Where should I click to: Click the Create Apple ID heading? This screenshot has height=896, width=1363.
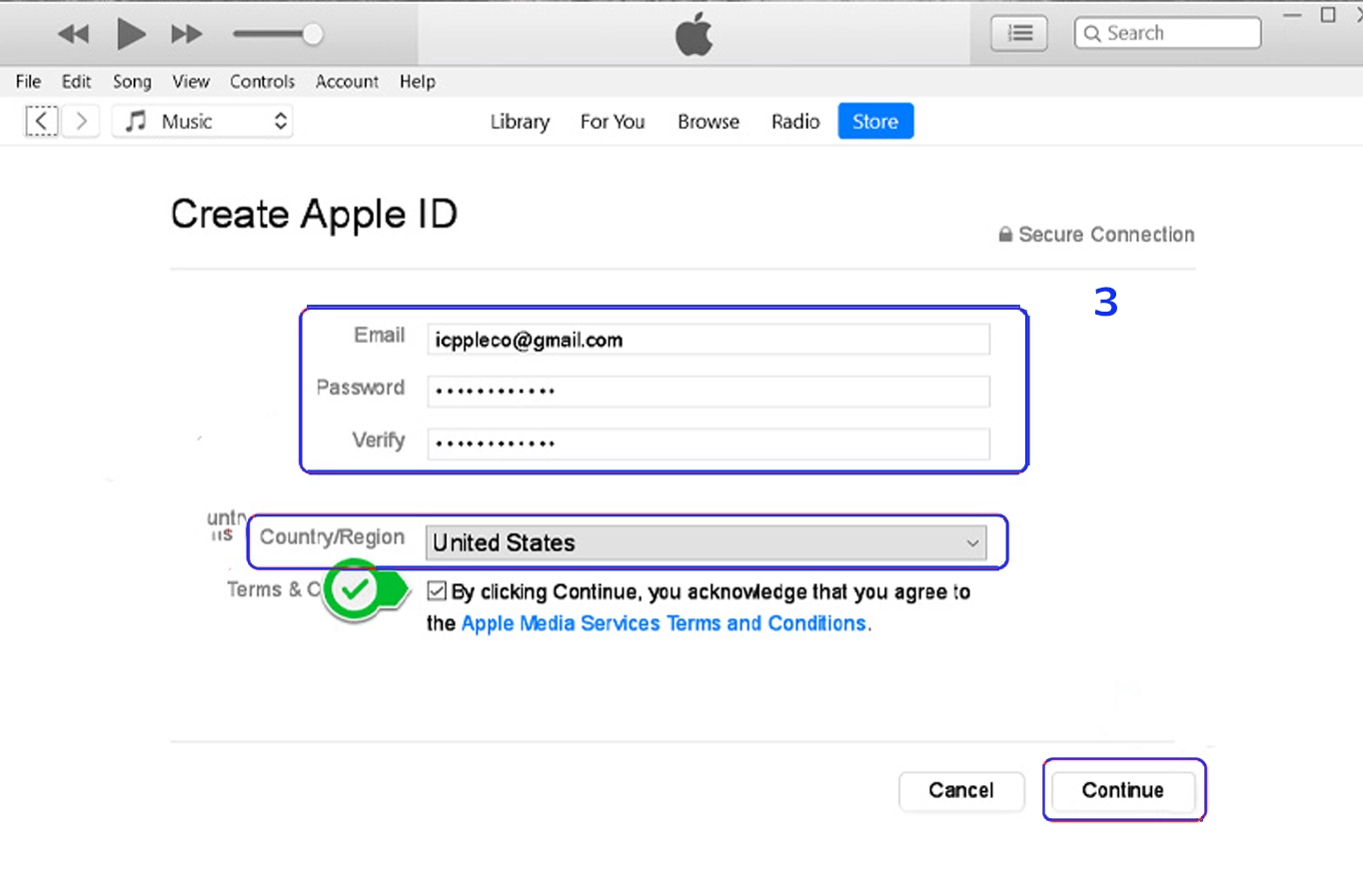314,215
